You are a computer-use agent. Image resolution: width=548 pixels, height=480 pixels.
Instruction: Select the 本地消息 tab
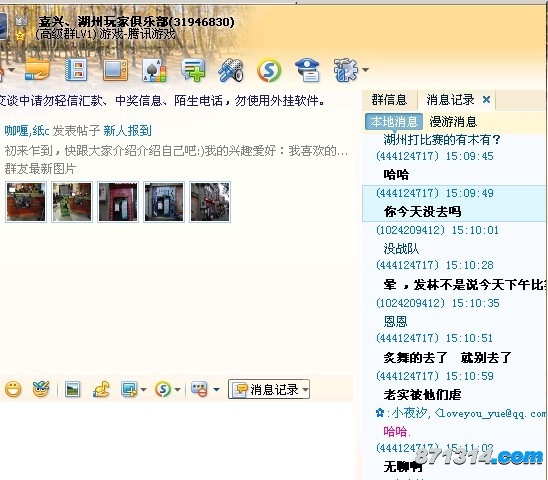pos(394,122)
